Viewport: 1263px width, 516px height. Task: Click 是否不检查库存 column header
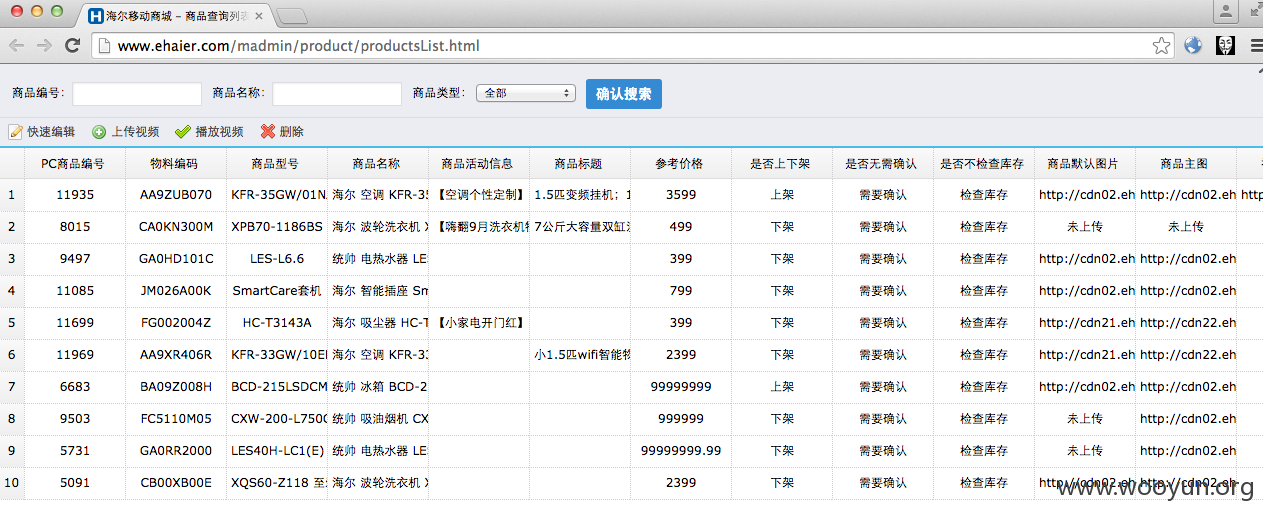click(x=984, y=164)
